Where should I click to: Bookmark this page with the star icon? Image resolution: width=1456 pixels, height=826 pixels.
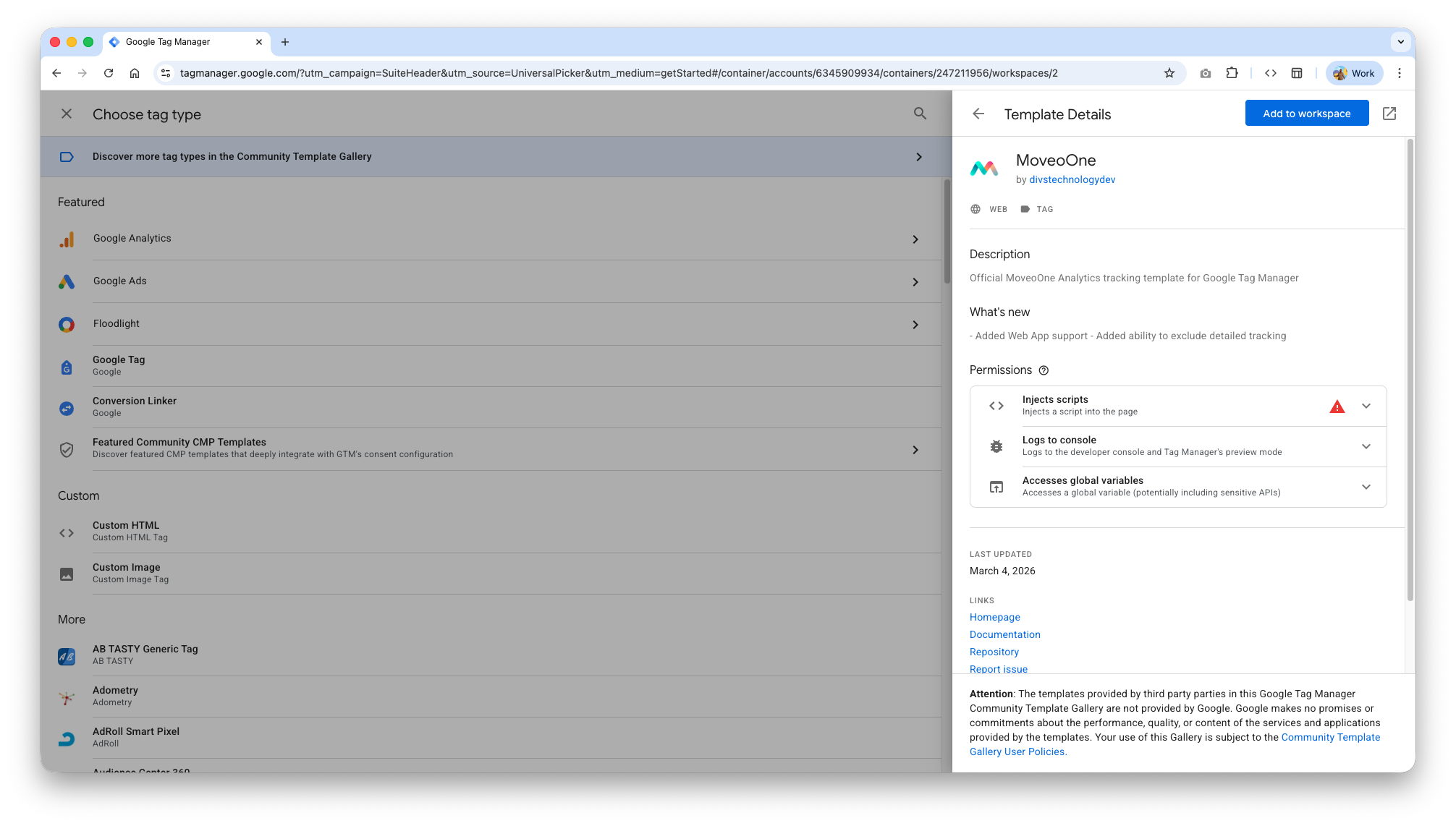(x=1169, y=73)
